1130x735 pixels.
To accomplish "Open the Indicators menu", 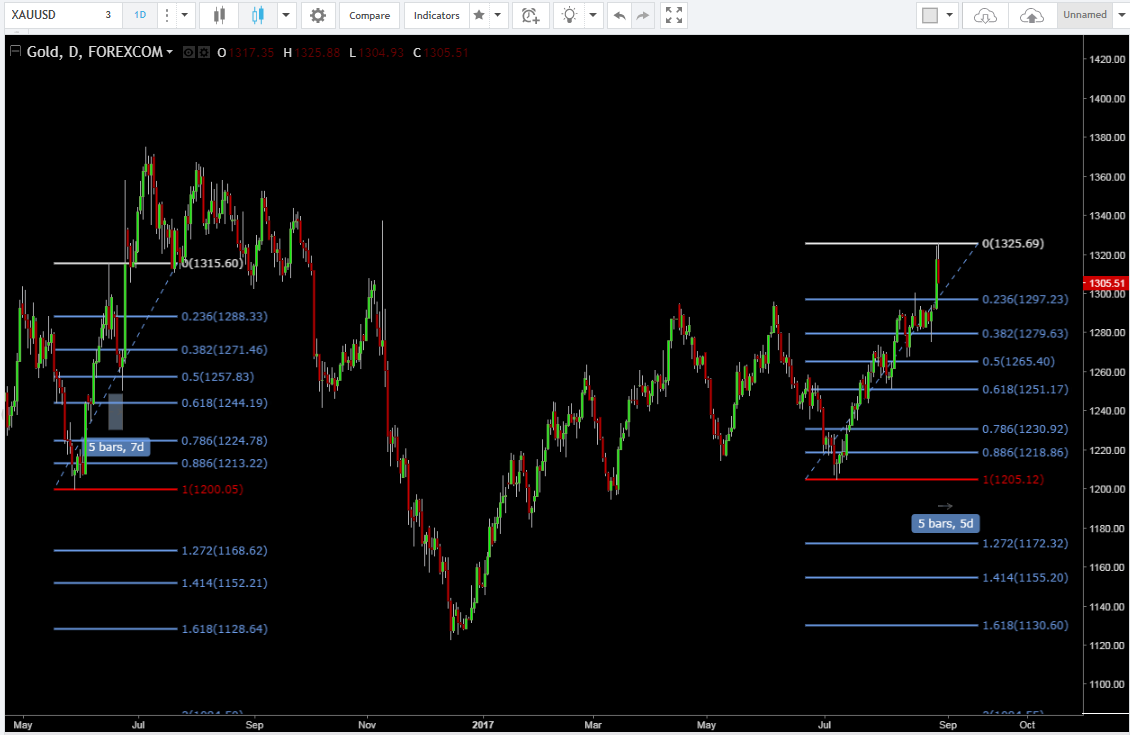I will tap(437, 15).
